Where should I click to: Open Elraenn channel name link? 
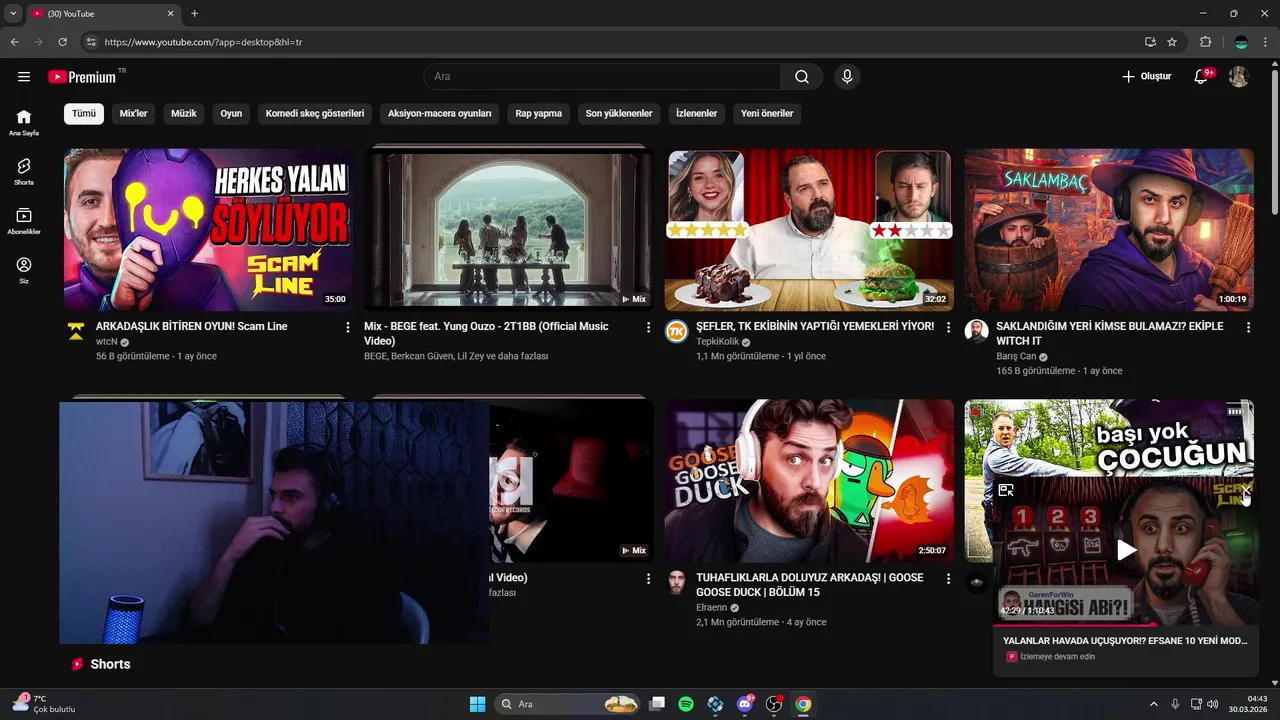(x=712, y=607)
